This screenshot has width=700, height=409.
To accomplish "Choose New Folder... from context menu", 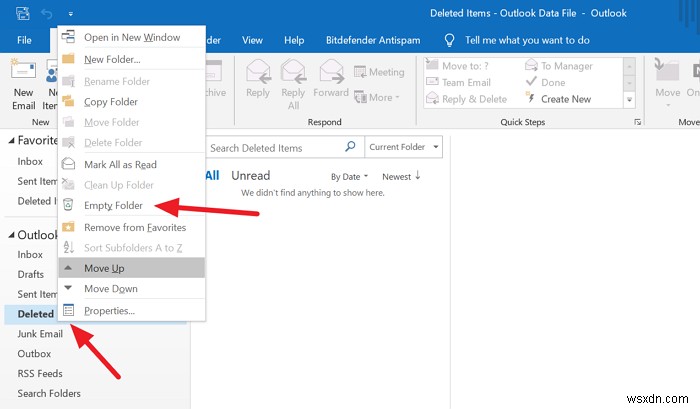I will (x=131, y=59).
